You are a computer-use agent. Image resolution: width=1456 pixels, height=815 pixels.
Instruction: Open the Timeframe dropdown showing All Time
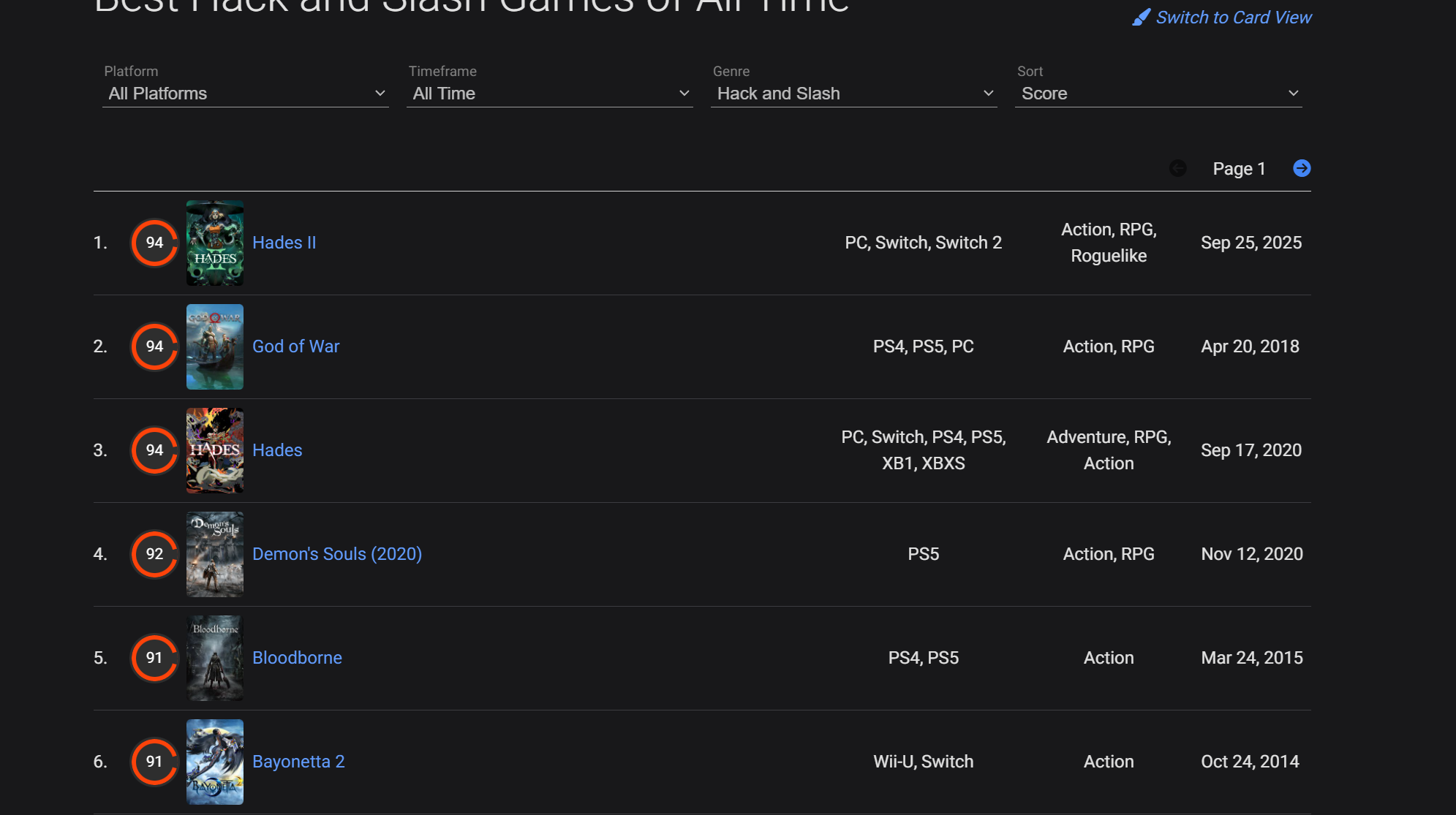coord(550,94)
